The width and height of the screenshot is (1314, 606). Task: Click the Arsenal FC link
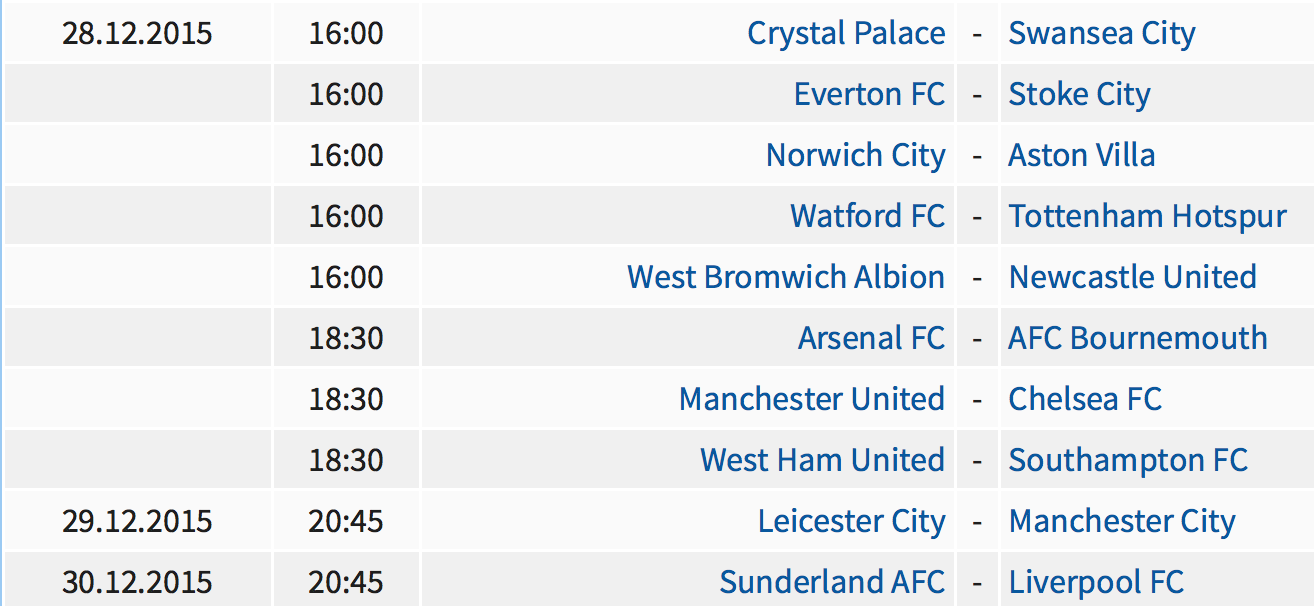pos(871,338)
